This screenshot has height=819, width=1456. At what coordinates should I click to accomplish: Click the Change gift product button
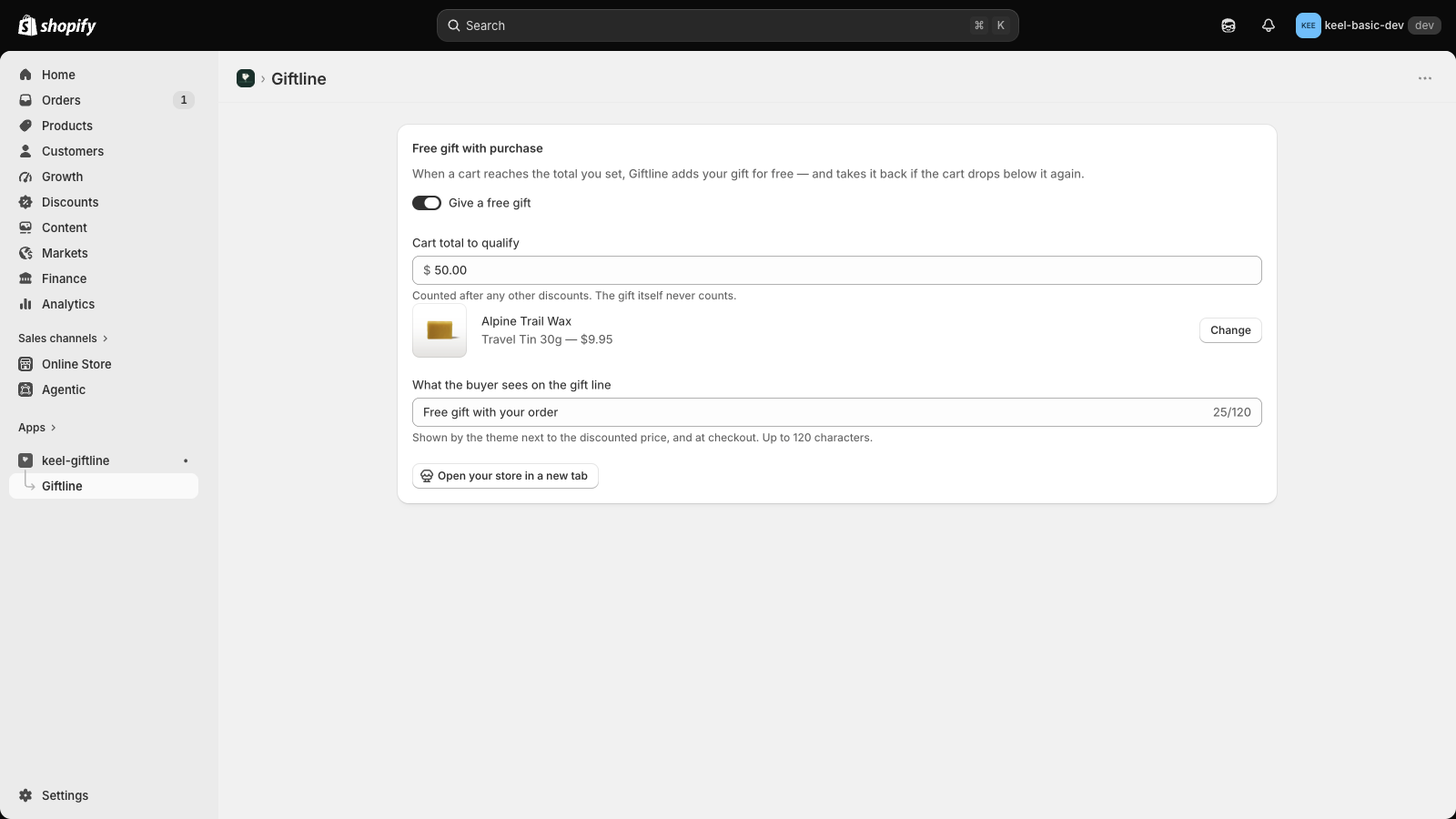1230,330
